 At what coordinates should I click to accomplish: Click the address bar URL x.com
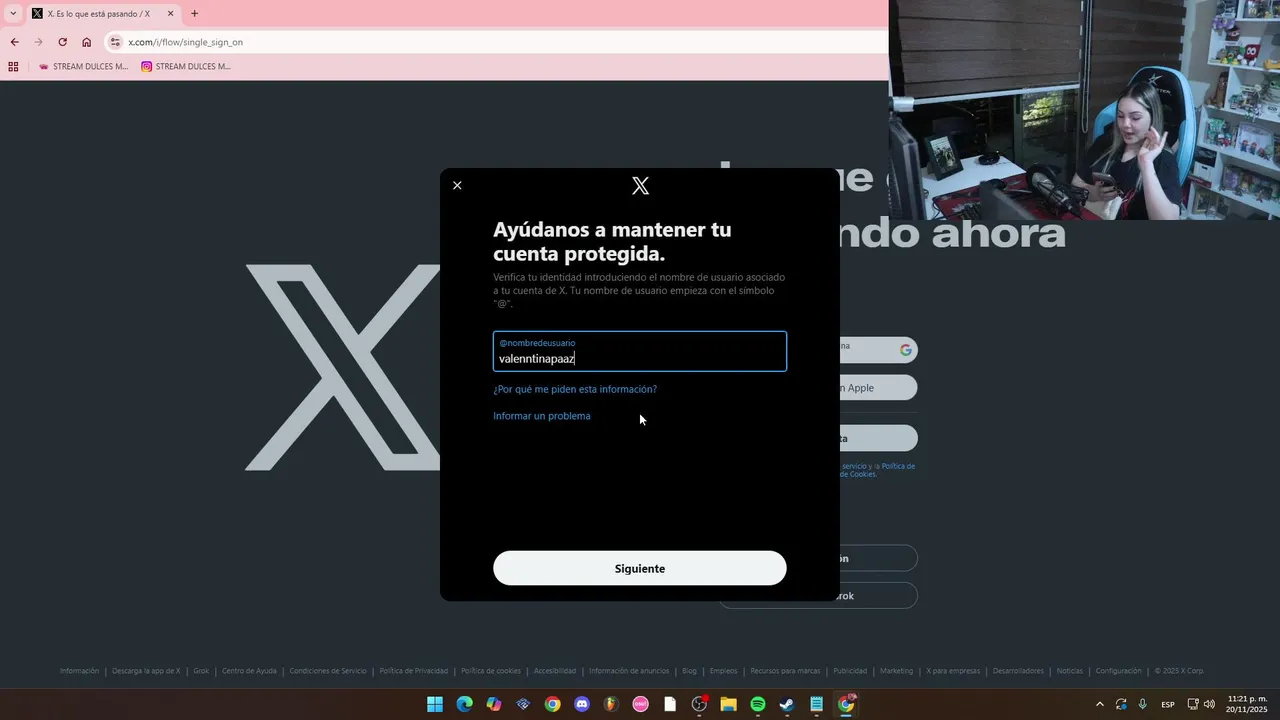185,42
